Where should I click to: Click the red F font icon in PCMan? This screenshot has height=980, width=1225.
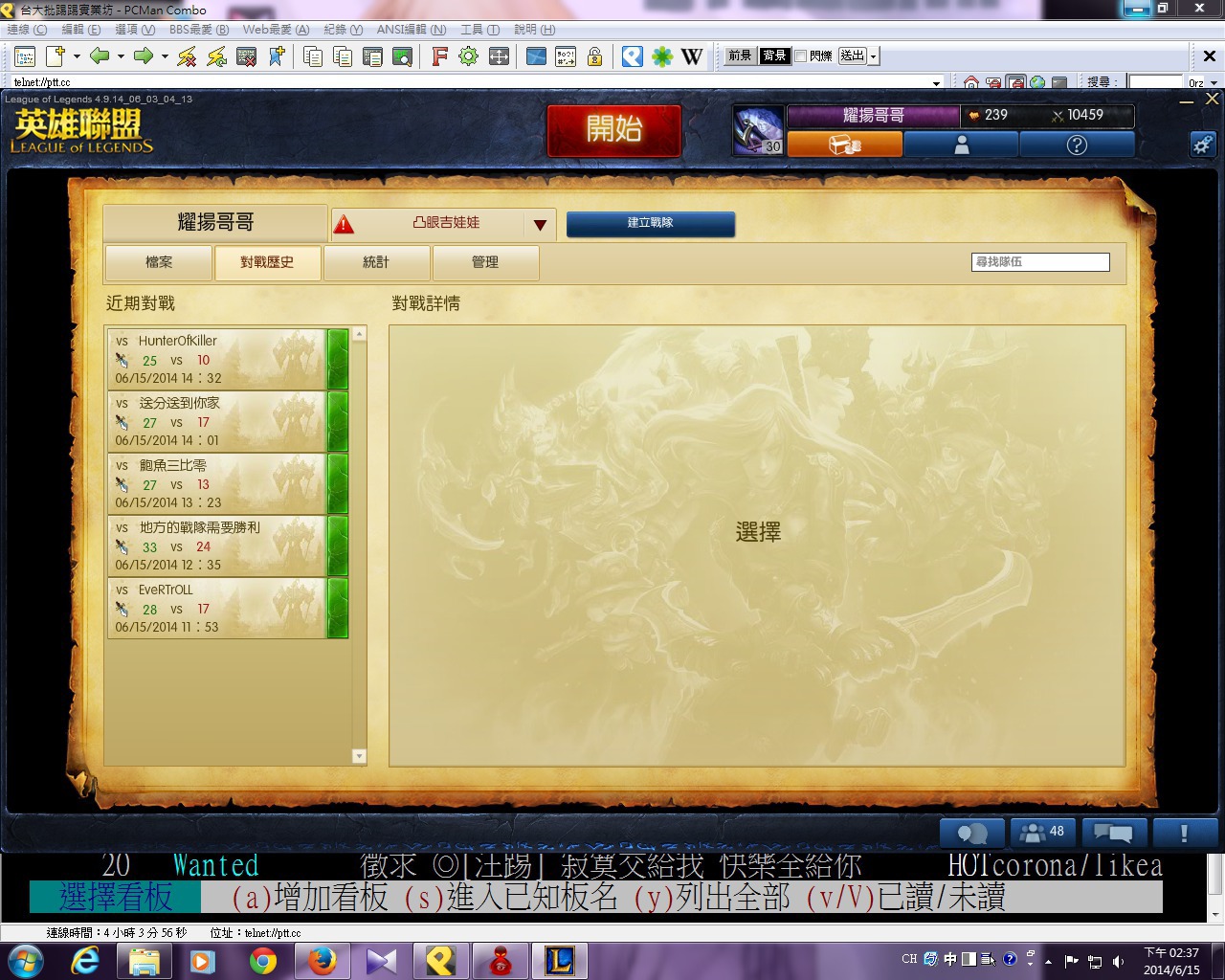pos(439,56)
